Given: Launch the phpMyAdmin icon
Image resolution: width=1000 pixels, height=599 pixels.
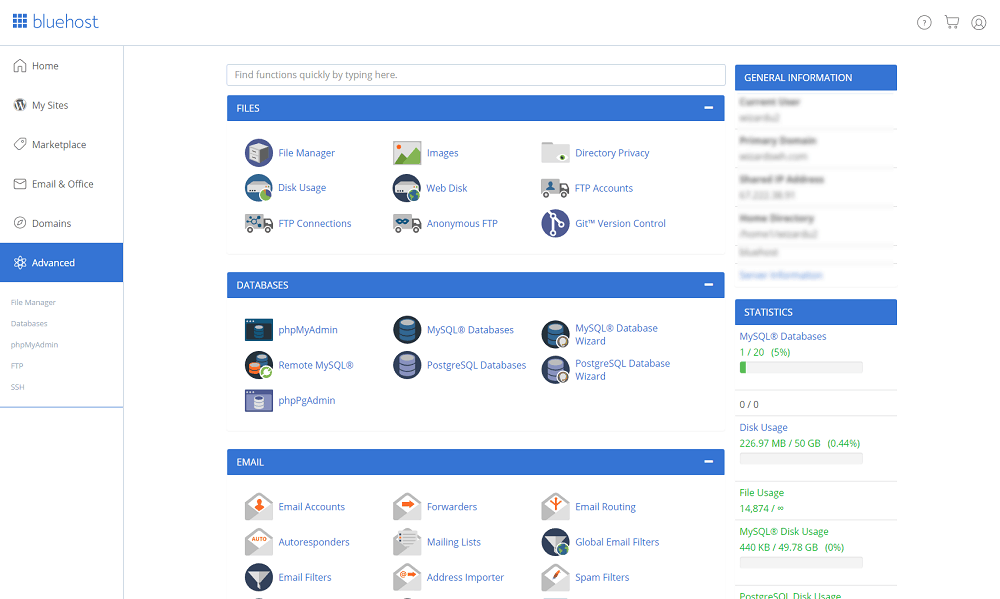Looking at the screenshot, I should click(x=258, y=330).
